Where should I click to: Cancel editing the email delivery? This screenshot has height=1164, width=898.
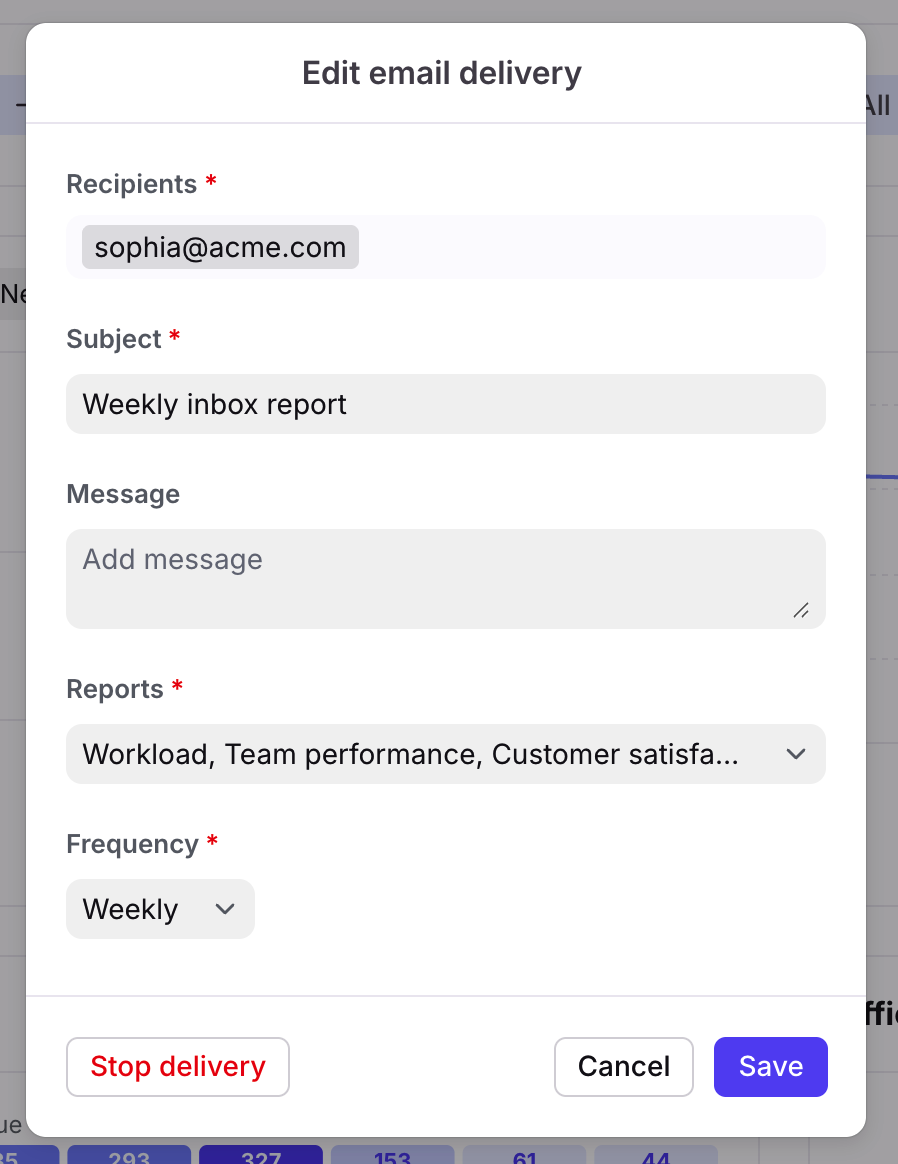point(624,1067)
